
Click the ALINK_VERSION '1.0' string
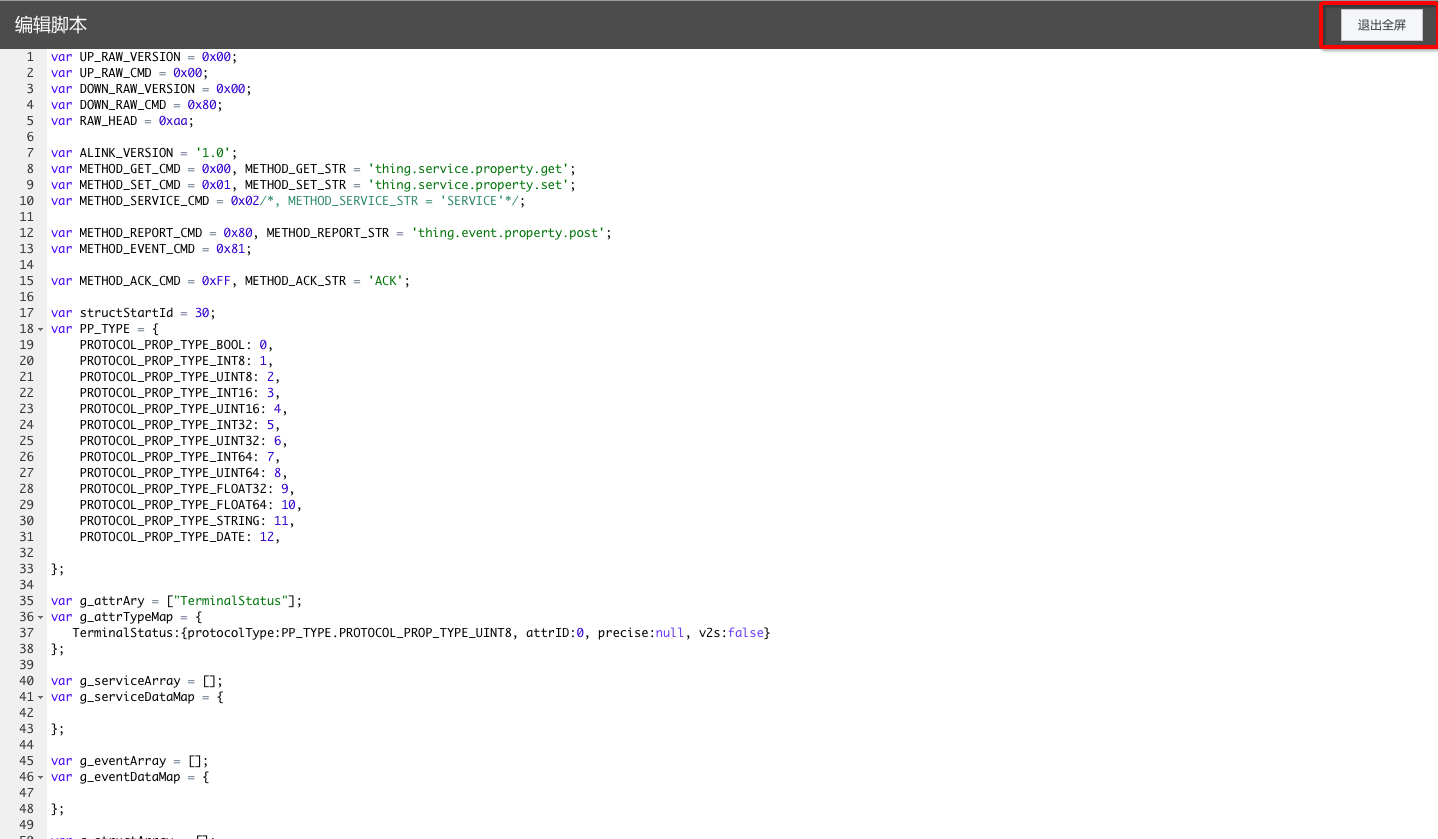coord(212,153)
